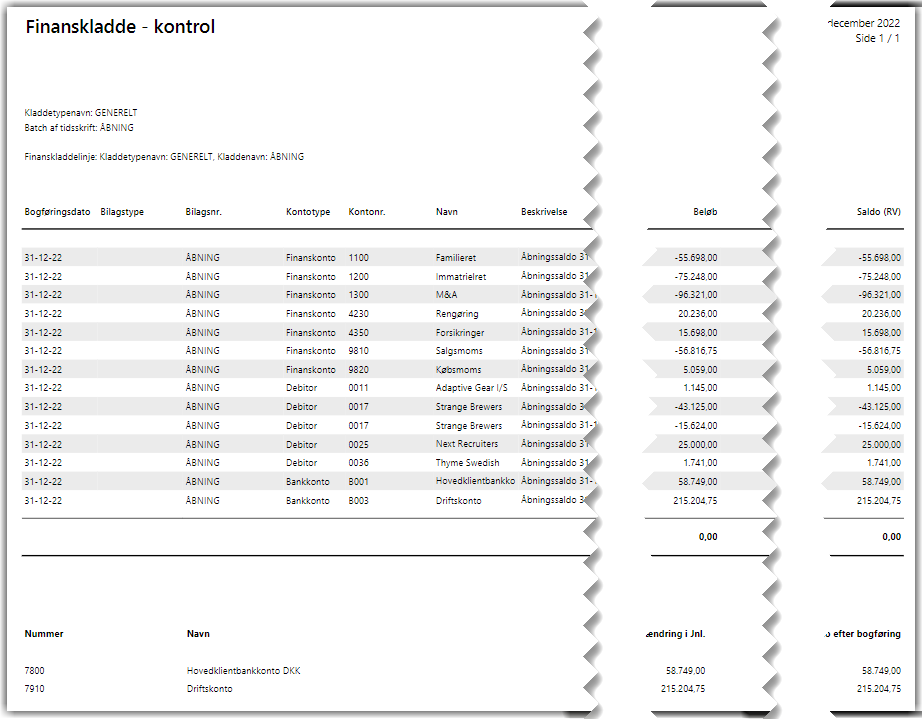Select the name cell "Immatrielret"

(x=461, y=277)
